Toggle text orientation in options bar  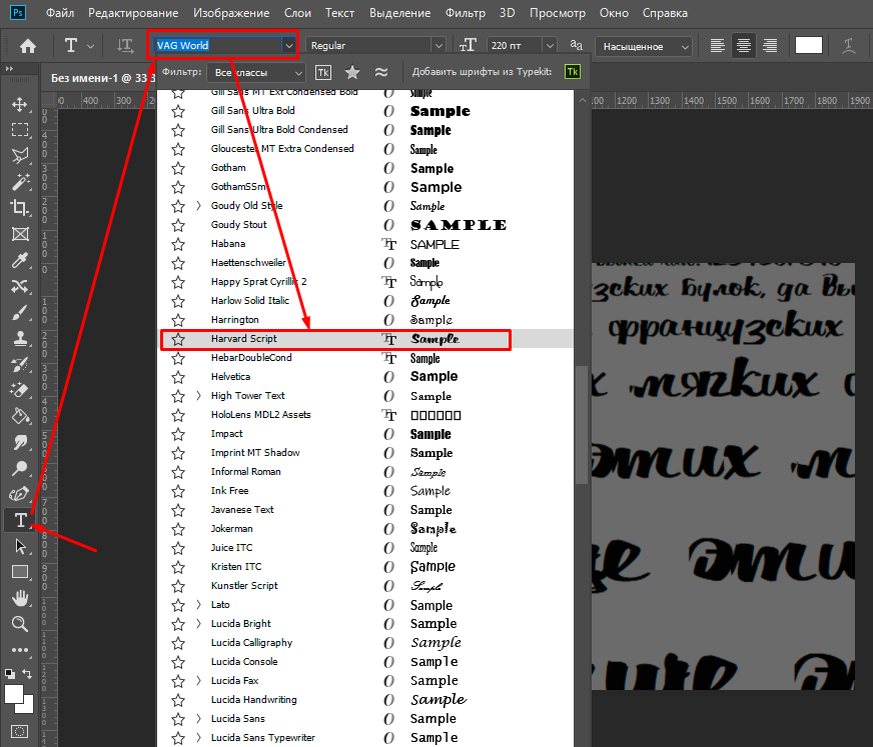pyautogui.click(x=125, y=46)
